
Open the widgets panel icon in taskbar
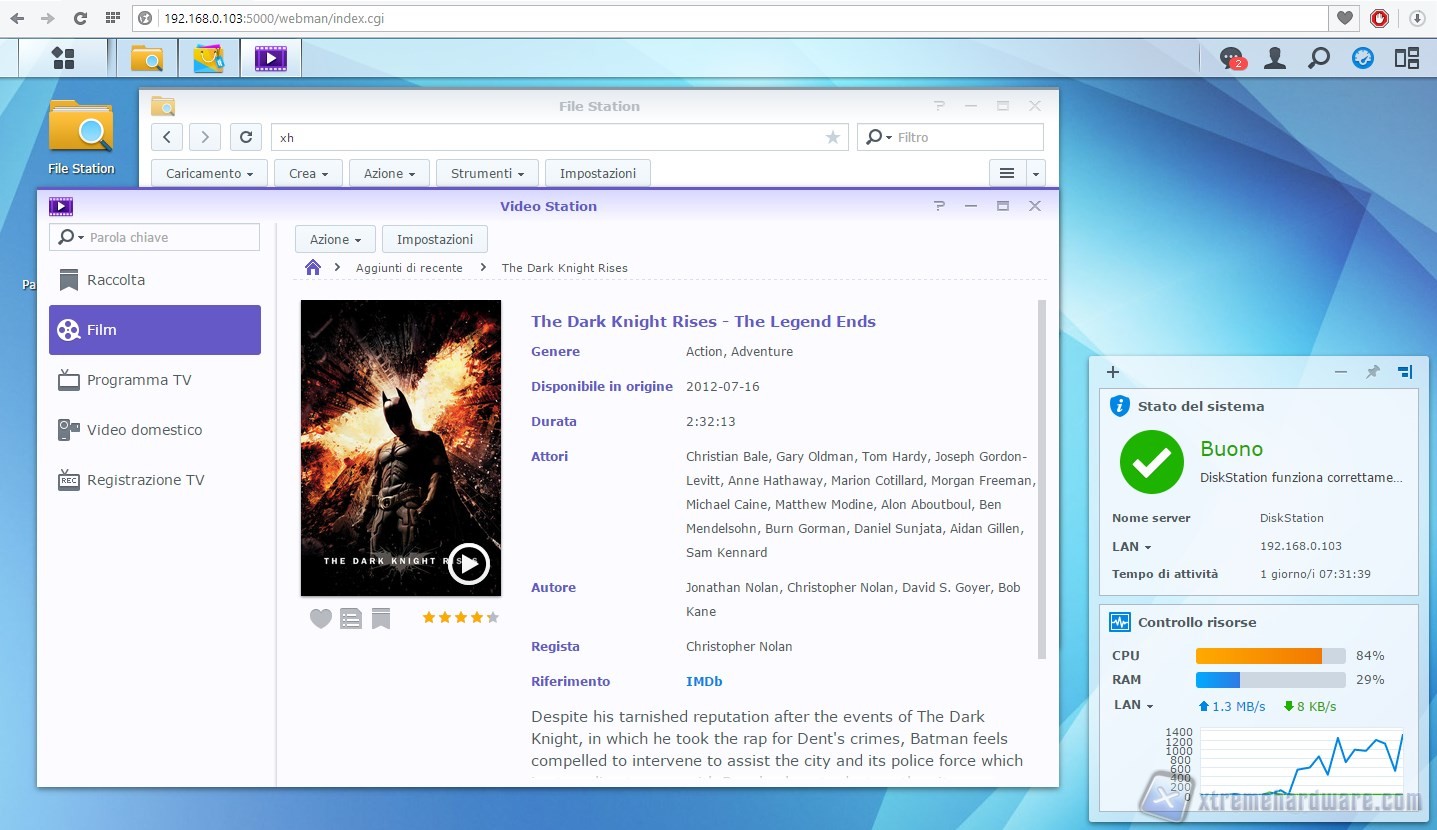point(1406,59)
